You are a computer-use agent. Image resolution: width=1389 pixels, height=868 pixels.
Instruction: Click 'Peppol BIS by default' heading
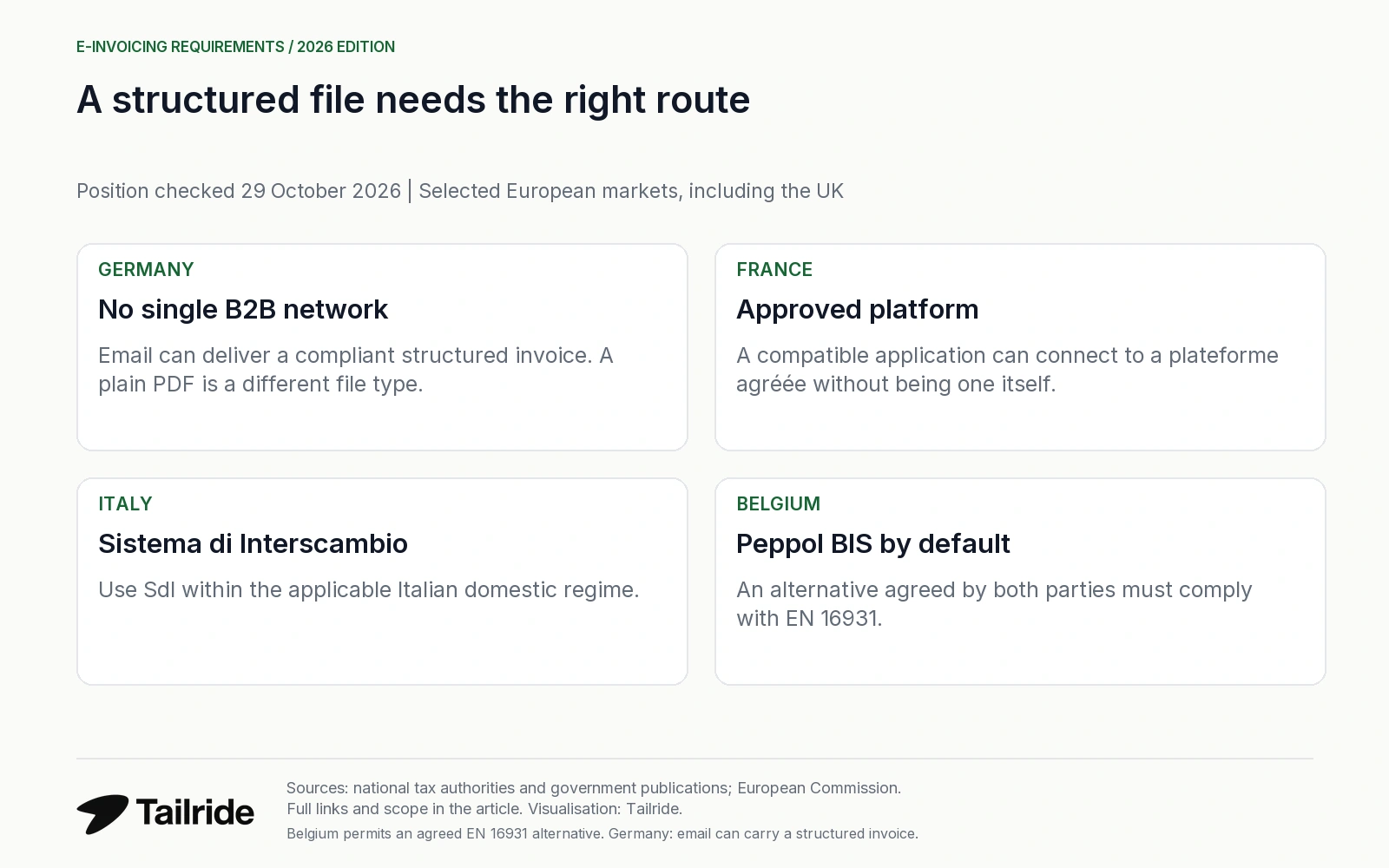(x=872, y=543)
